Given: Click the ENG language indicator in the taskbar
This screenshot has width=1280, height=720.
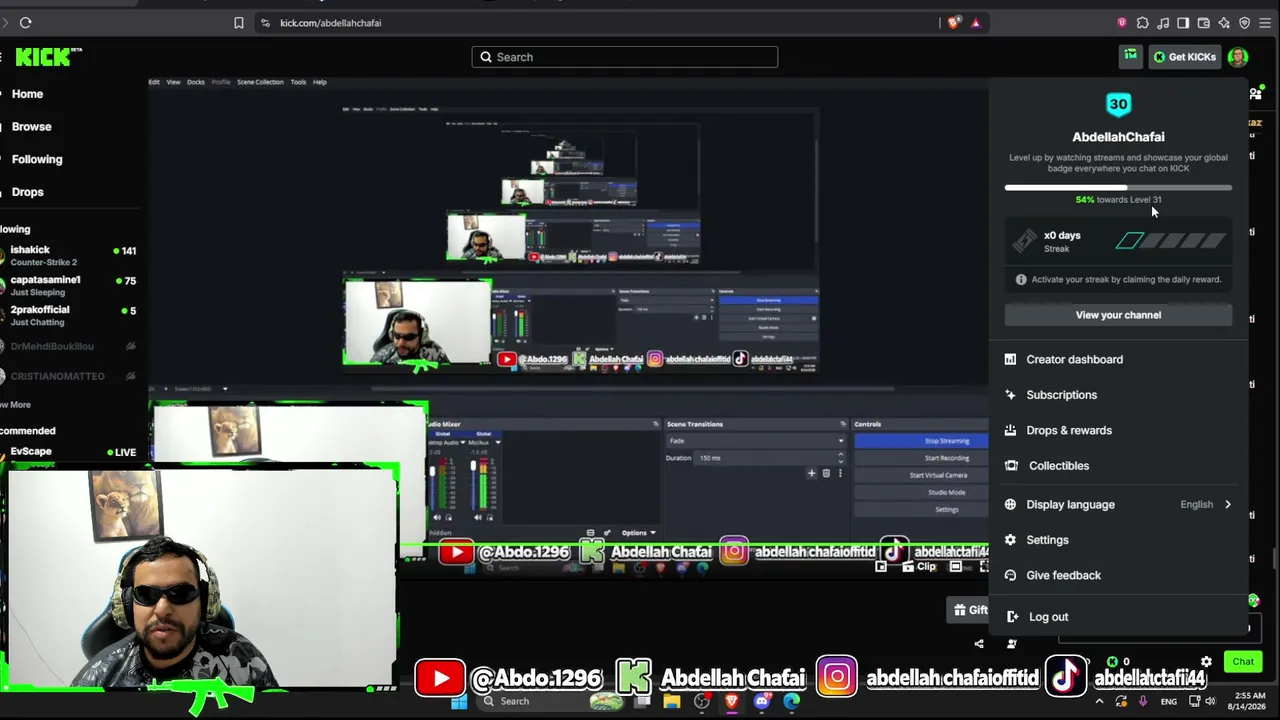Looking at the screenshot, I should pos(1168,702).
